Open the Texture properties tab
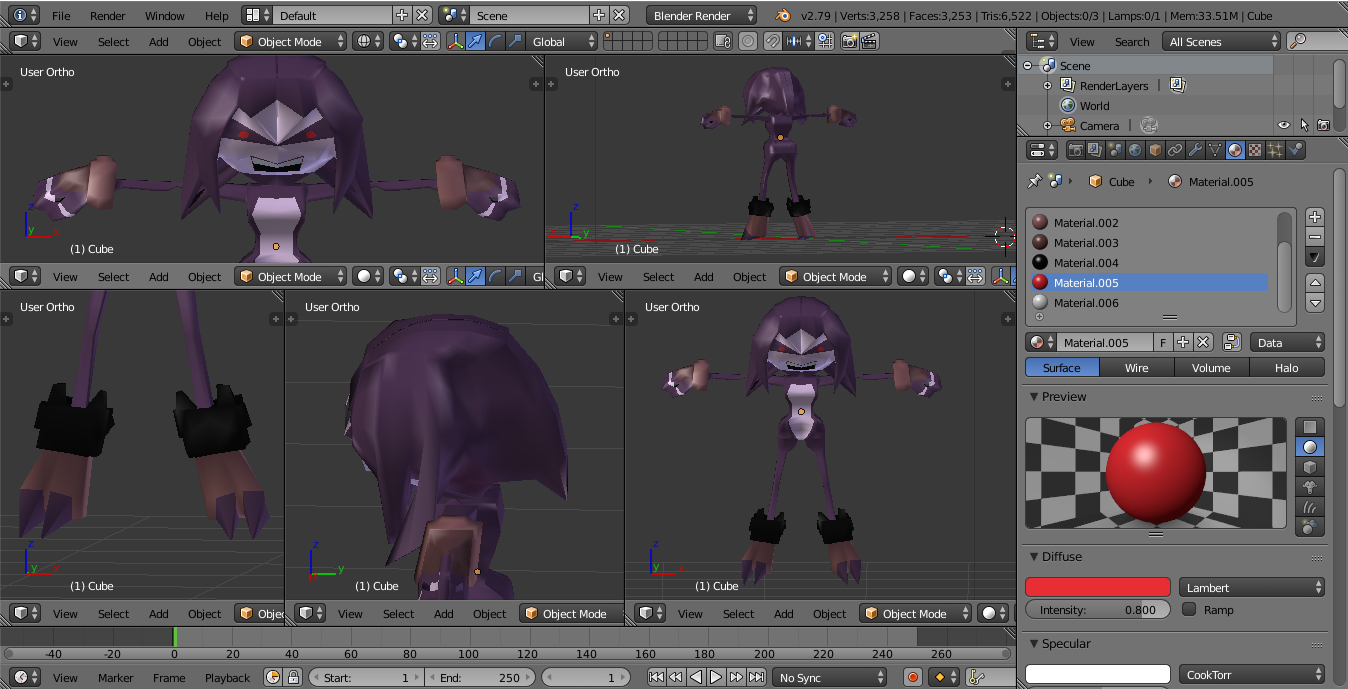Viewport: 1348px width, 689px height. pyautogui.click(x=1255, y=150)
